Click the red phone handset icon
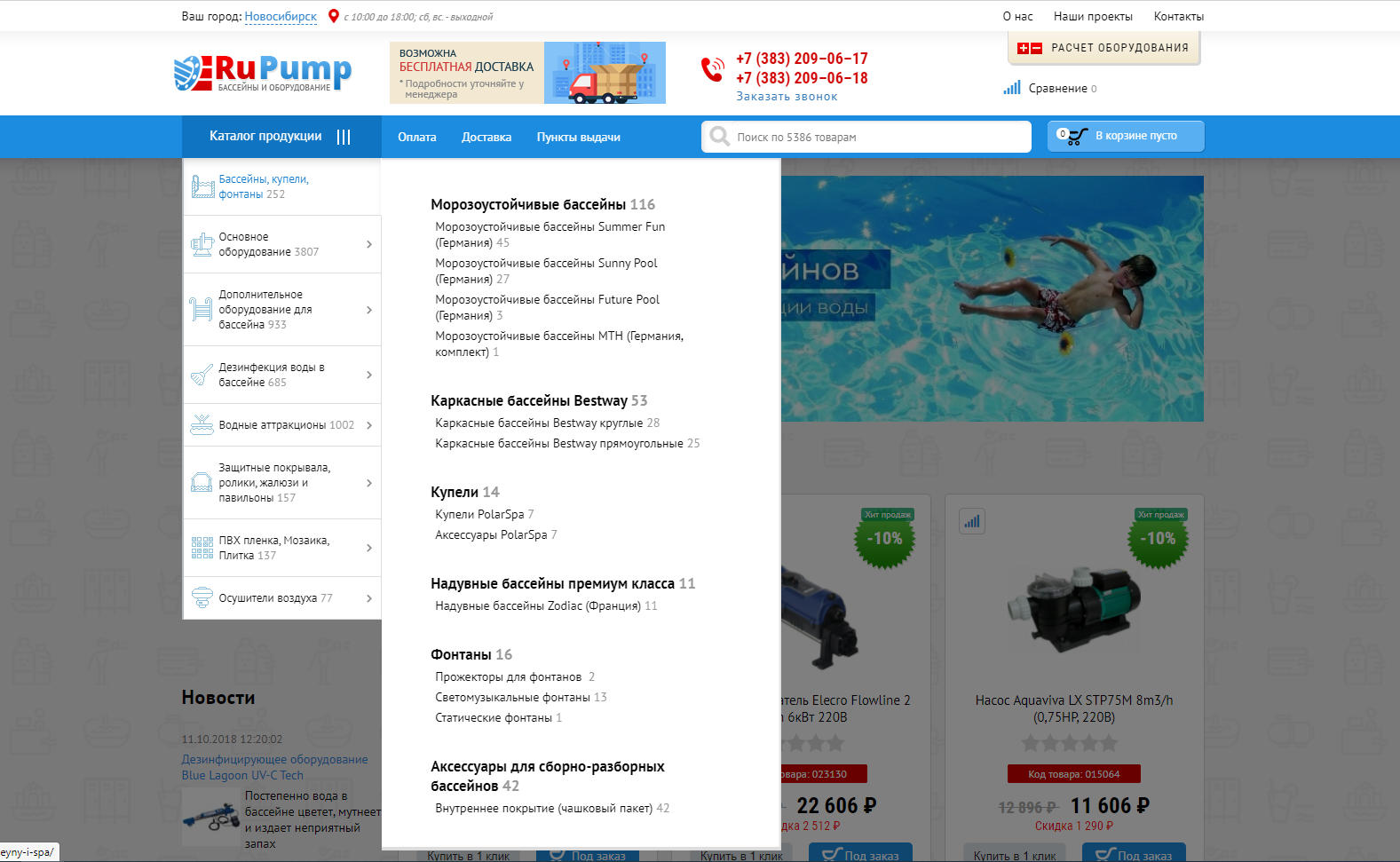1400x862 pixels. pyautogui.click(x=712, y=69)
